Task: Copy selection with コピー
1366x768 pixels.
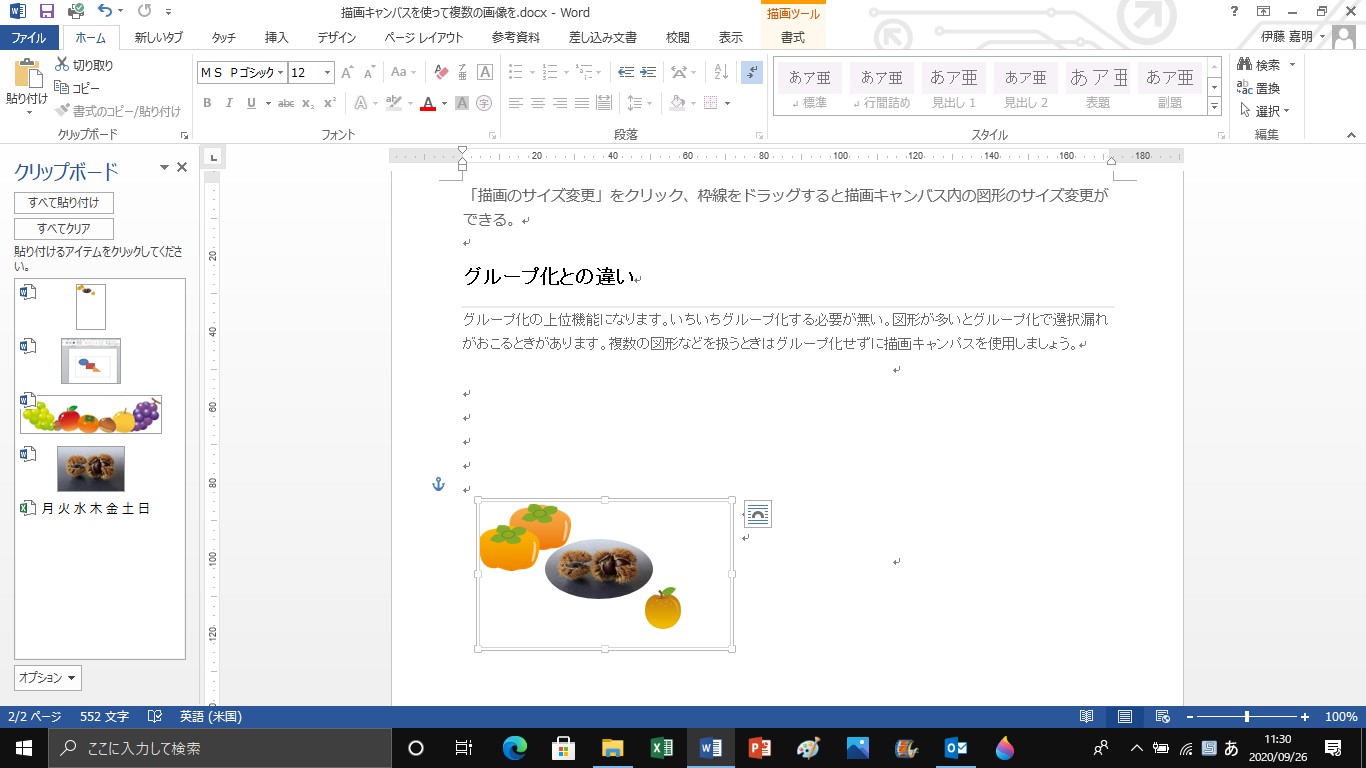Action: [78, 88]
